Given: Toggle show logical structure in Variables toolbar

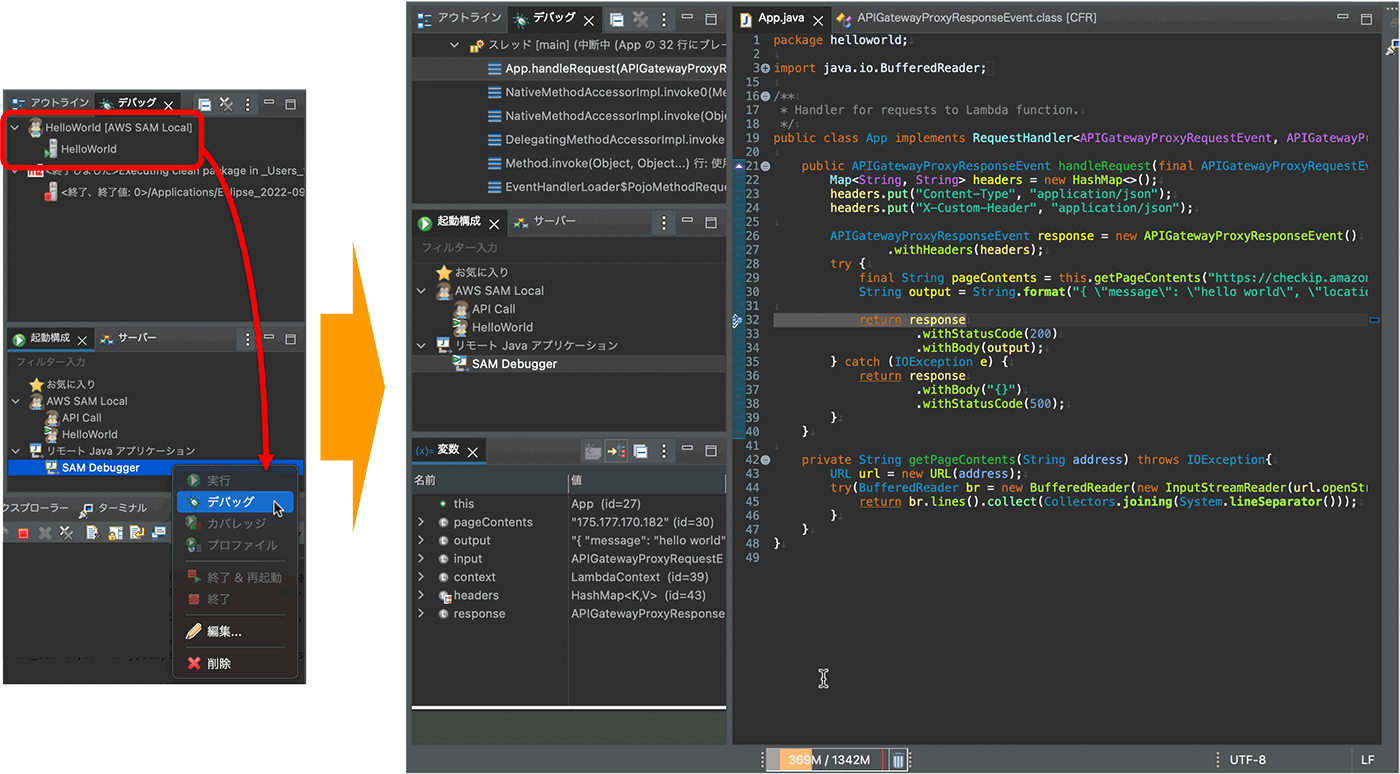Looking at the screenshot, I should tap(617, 452).
